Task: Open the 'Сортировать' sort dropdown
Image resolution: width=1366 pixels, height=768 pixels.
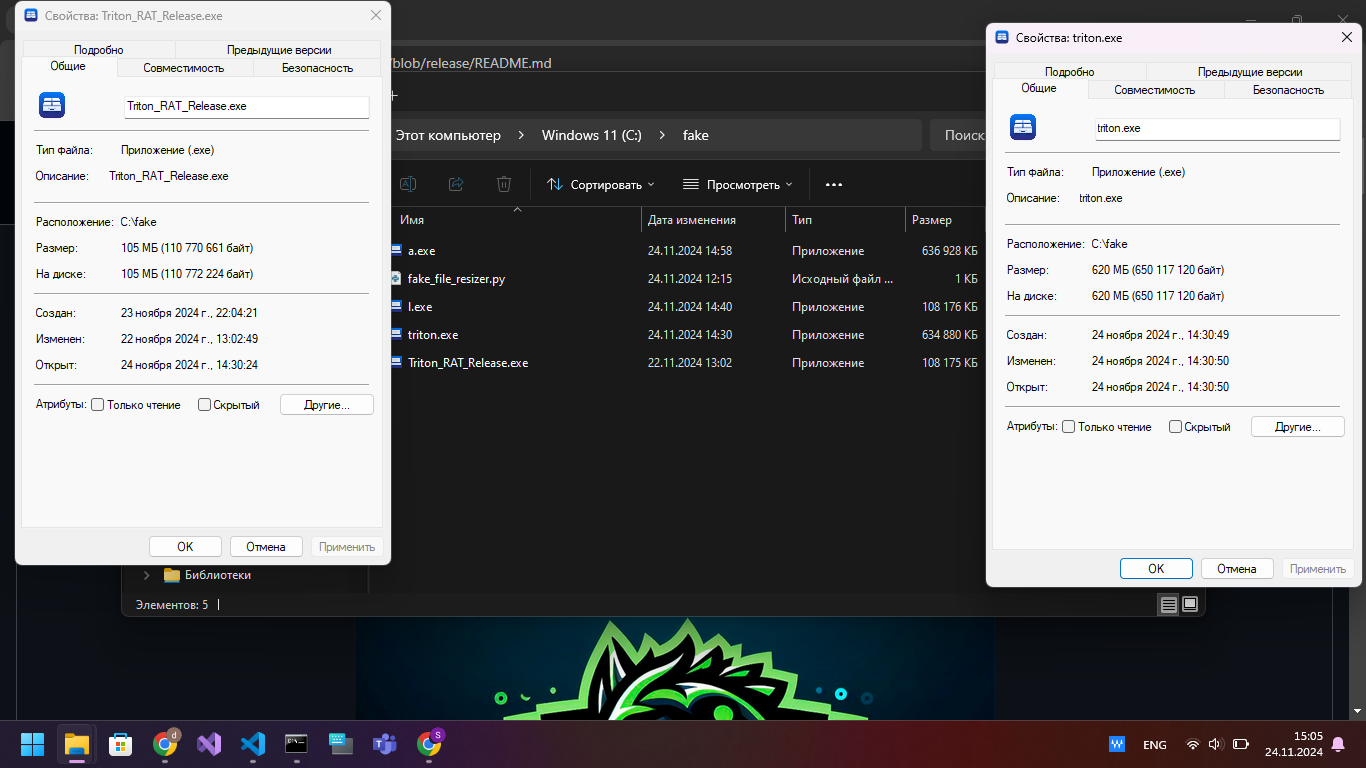Action: coord(601,185)
